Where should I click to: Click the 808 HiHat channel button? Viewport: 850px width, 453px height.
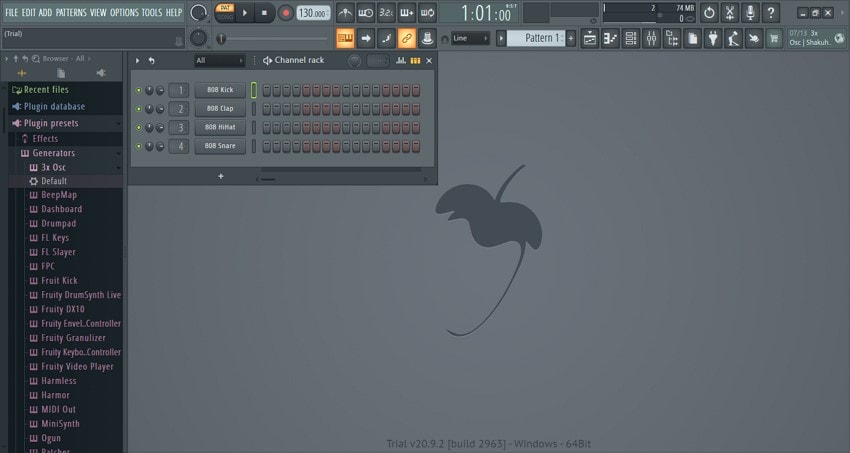point(220,127)
